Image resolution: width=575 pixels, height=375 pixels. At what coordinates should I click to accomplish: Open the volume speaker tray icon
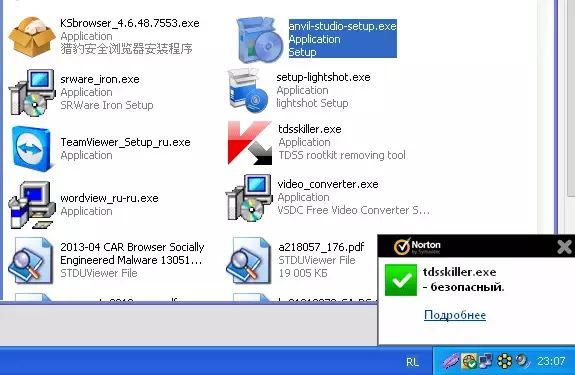coord(522,361)
